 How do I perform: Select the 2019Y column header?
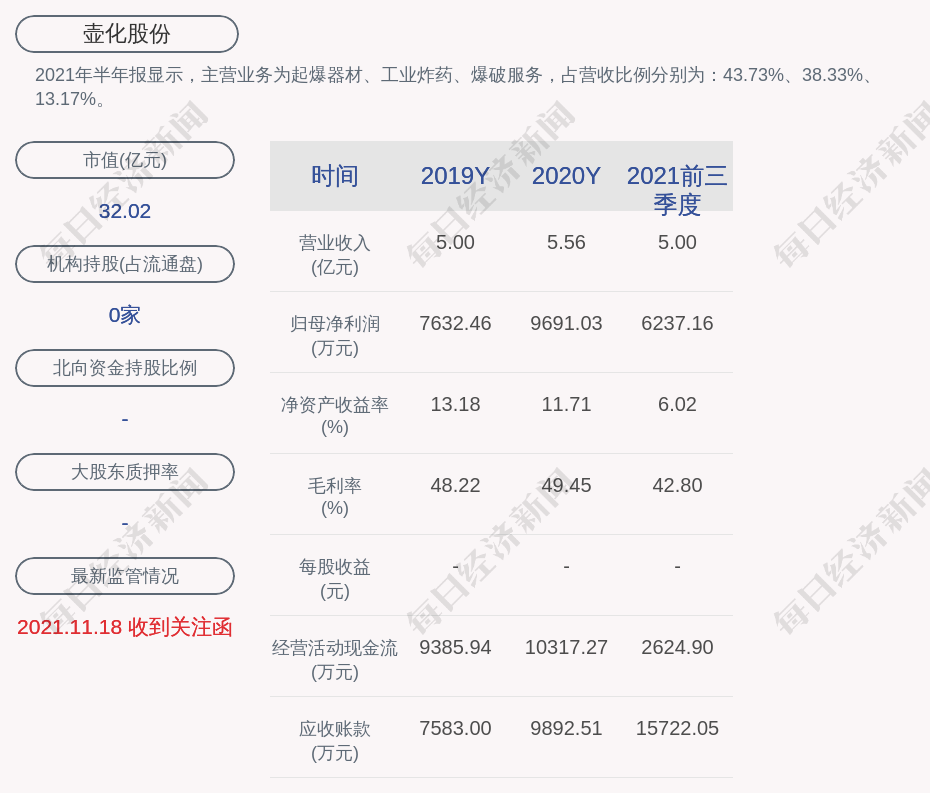point(455,176)
